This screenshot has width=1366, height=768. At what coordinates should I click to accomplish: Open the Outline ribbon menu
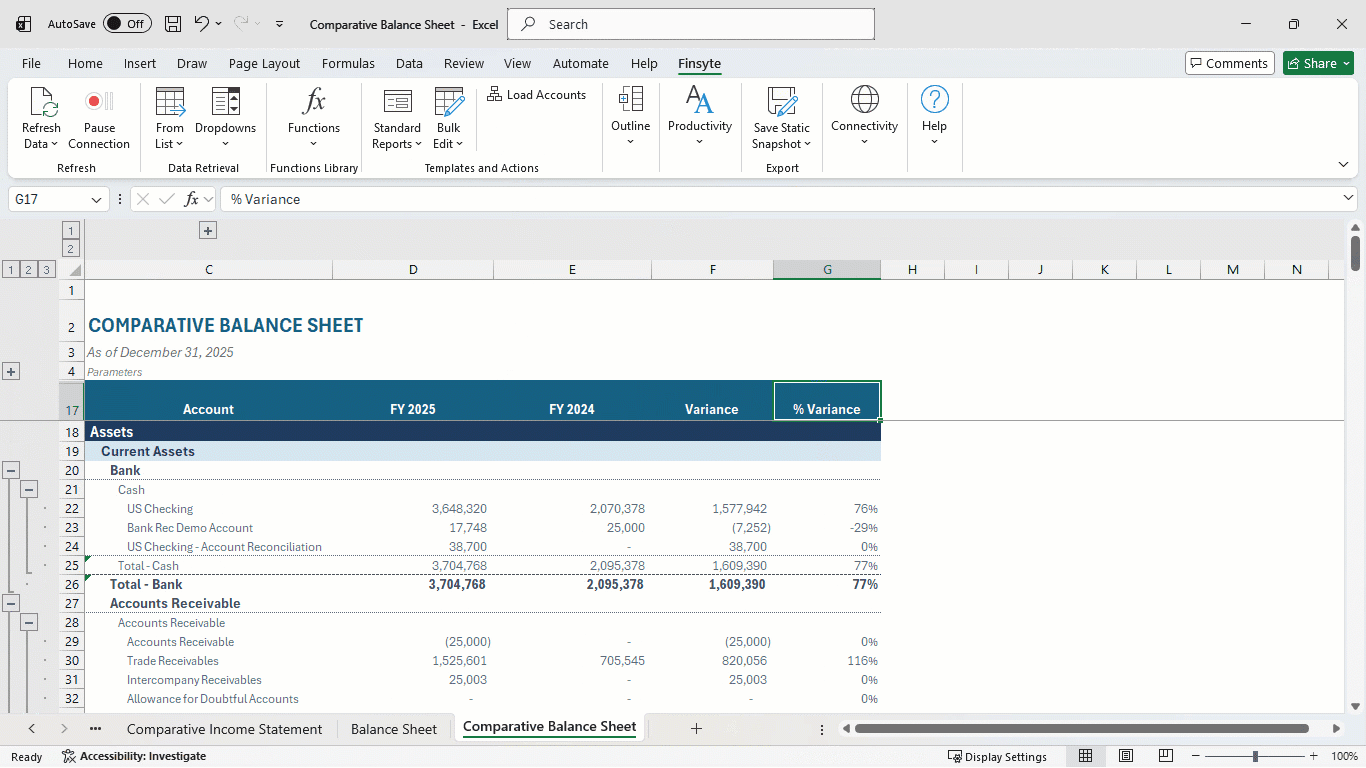[631, 117]
